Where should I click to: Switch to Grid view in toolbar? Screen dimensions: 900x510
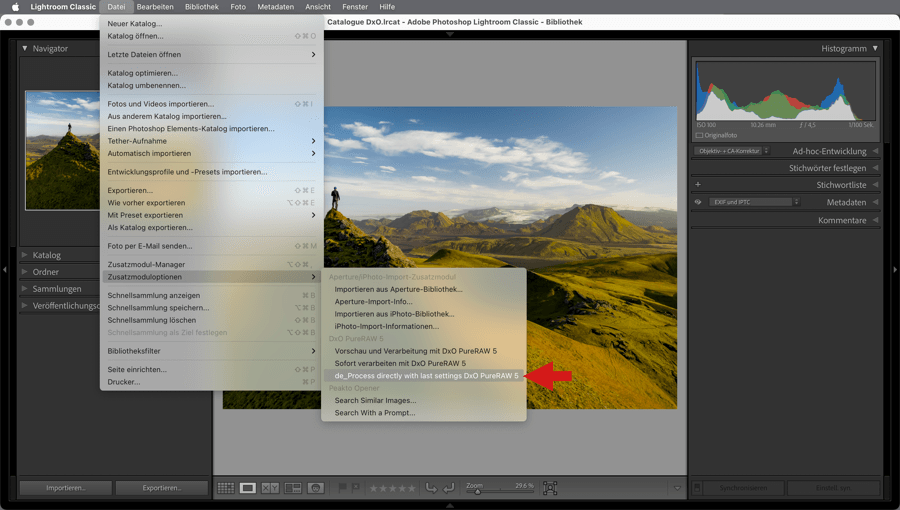(x=226, y=488)
